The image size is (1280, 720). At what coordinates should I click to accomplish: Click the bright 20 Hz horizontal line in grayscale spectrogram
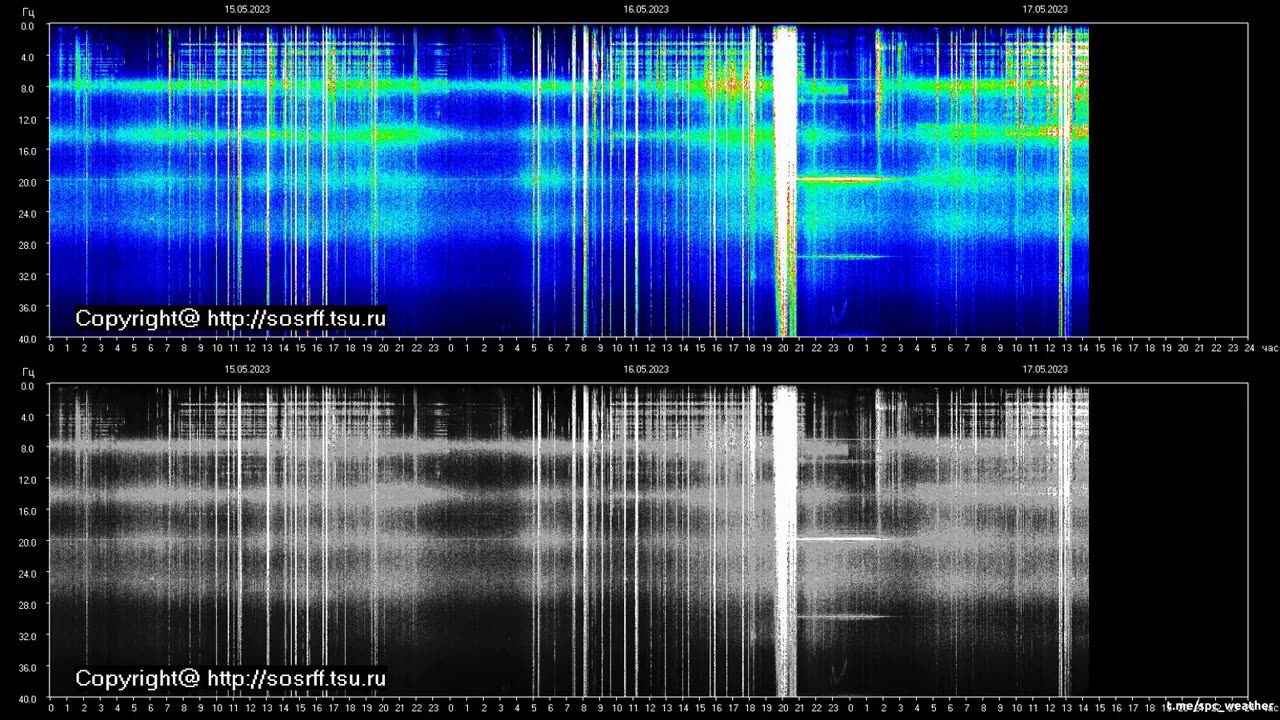pyautogui.click(x=840, y=539)
